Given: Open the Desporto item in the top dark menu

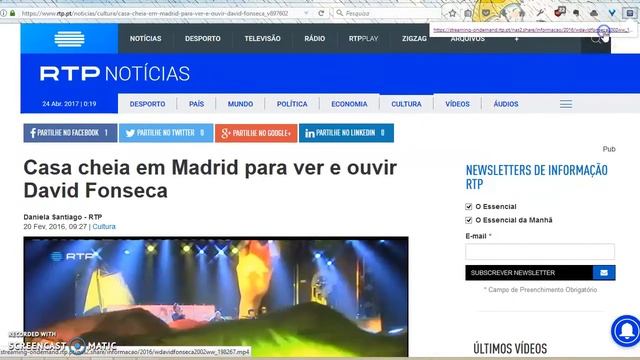Looking at the screenshot, I should tap(202, 39).
